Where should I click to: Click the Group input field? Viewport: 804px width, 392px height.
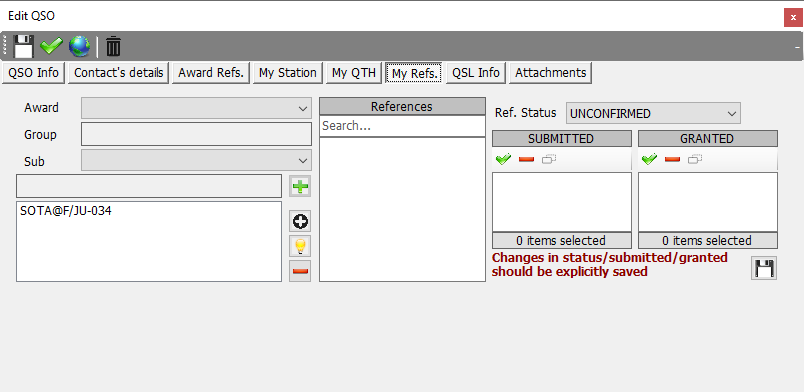tap(196, 134)
